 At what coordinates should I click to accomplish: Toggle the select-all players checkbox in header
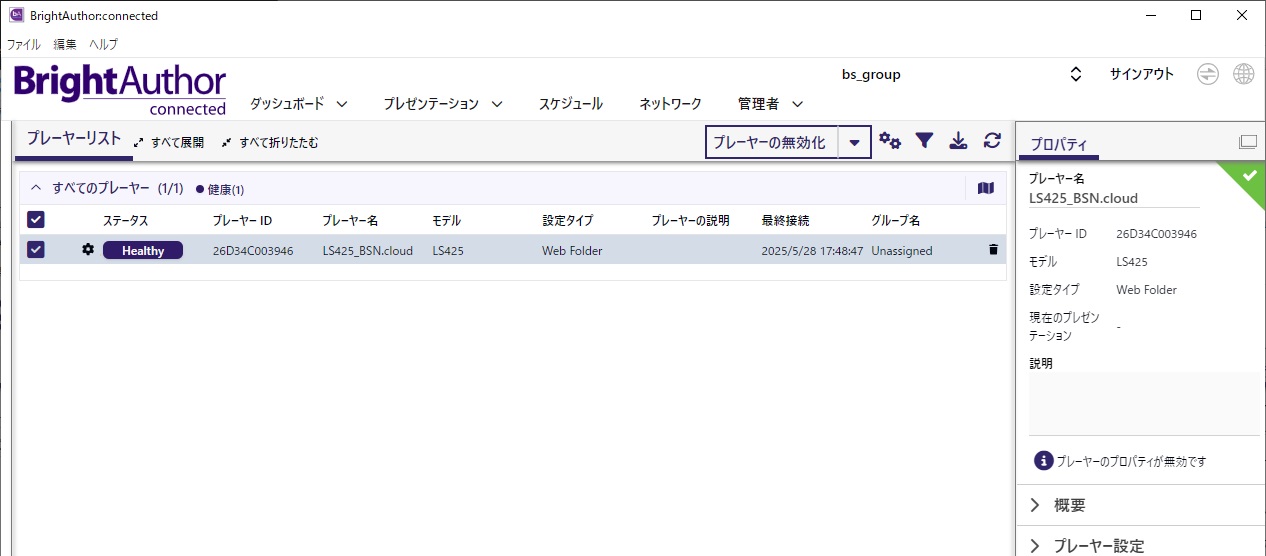pos(36,220)
